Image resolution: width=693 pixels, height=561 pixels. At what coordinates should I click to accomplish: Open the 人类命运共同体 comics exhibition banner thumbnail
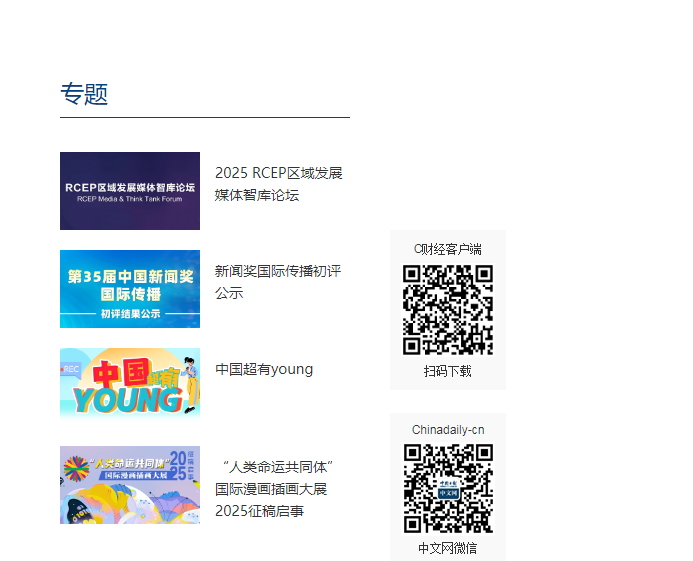[130, 485]
